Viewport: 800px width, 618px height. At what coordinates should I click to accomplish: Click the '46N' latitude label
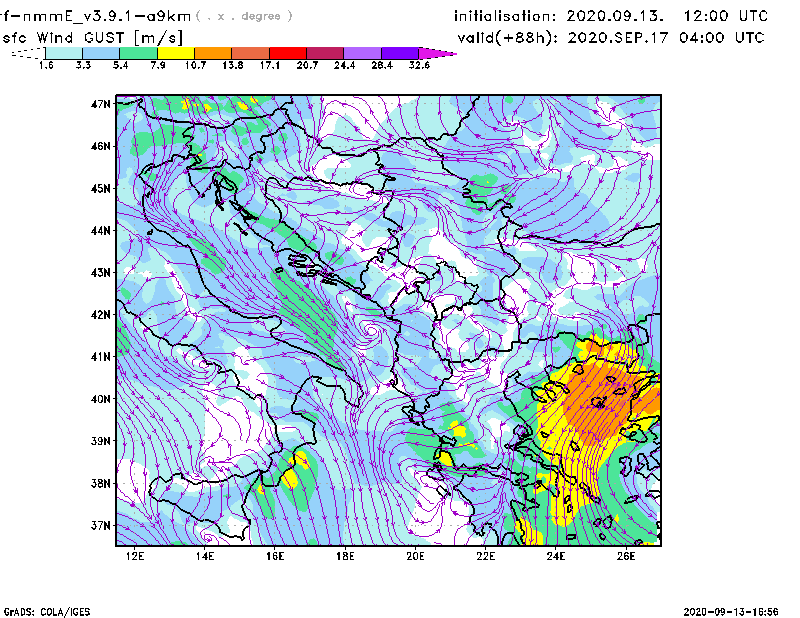coord(101,146)
